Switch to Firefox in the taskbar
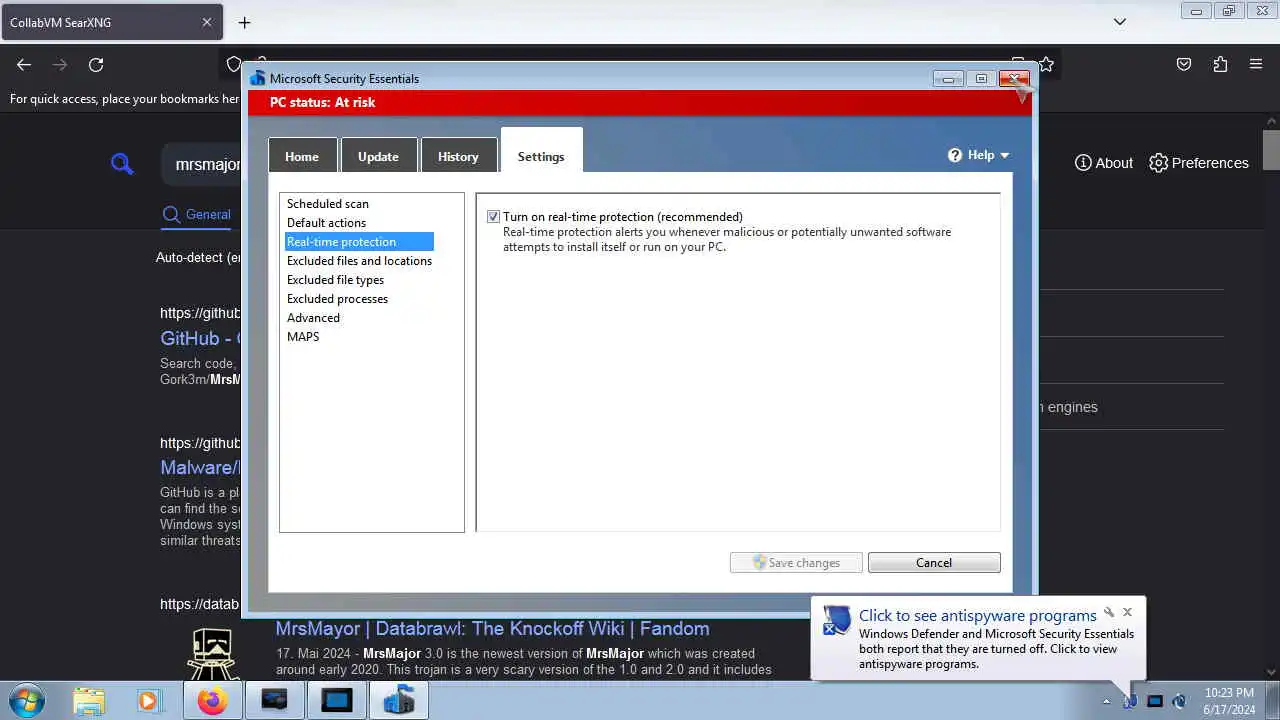The width and height of the screenshot is (1280, 720). [212, 700]
